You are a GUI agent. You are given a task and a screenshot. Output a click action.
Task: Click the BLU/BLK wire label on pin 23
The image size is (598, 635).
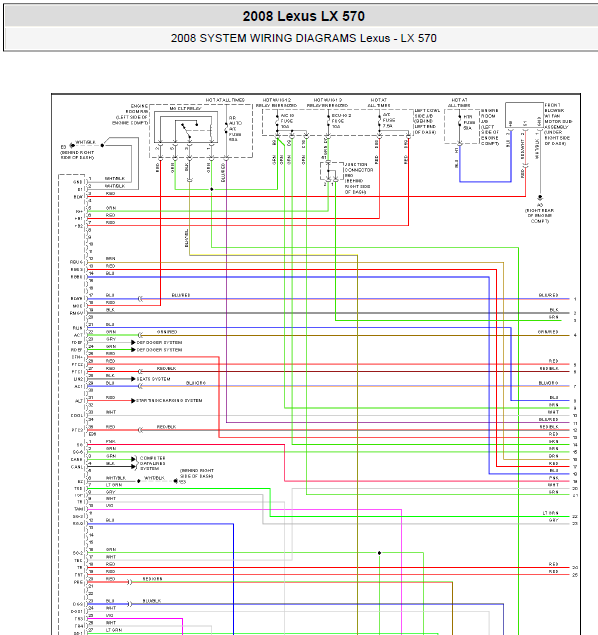point(151,601)
